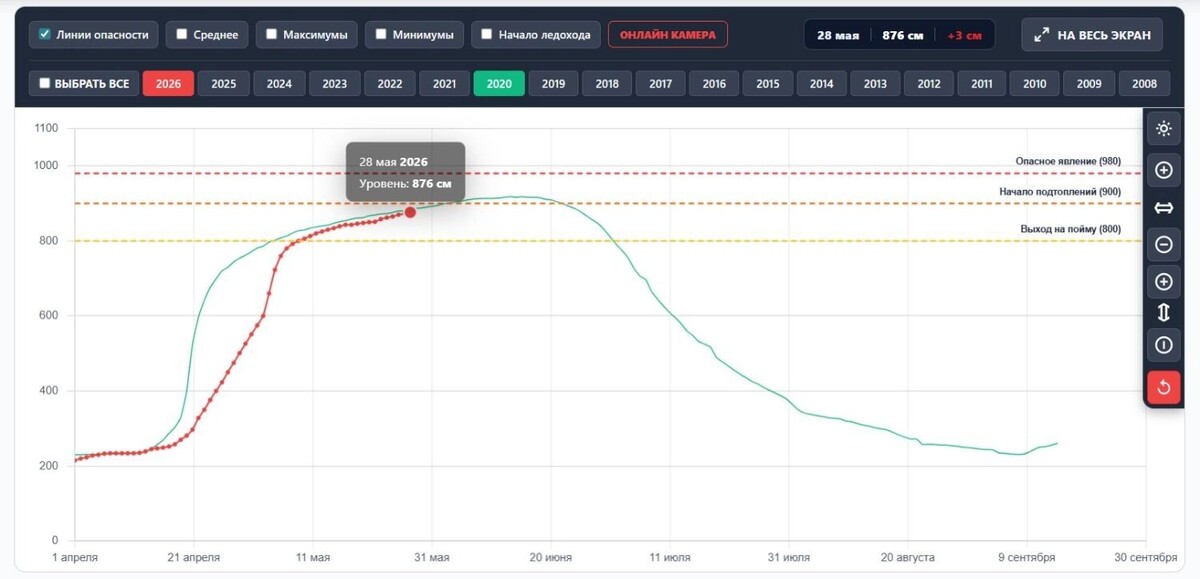1200x579 pixels.
Task: Select the 2019 year button
Action: [x=553, y=84]
